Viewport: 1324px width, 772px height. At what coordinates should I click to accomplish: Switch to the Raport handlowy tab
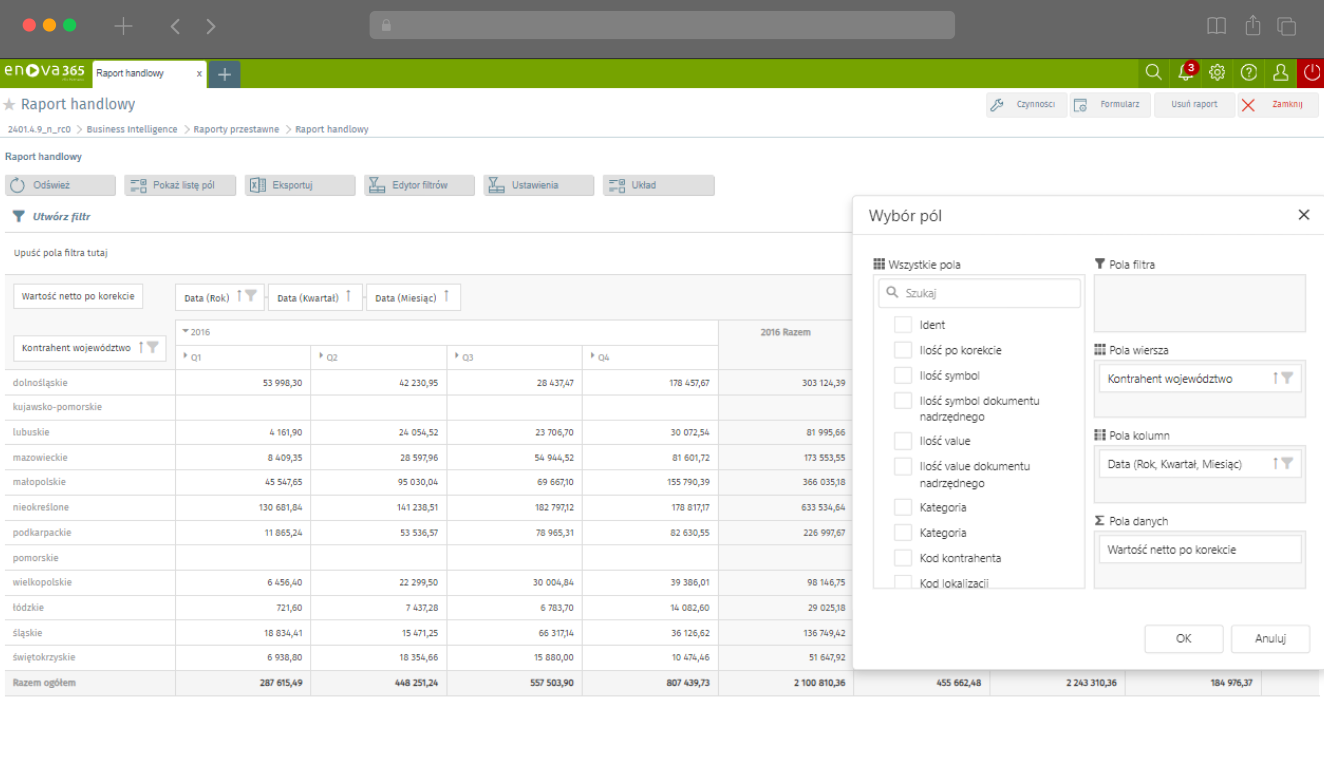tap(140, 74)
